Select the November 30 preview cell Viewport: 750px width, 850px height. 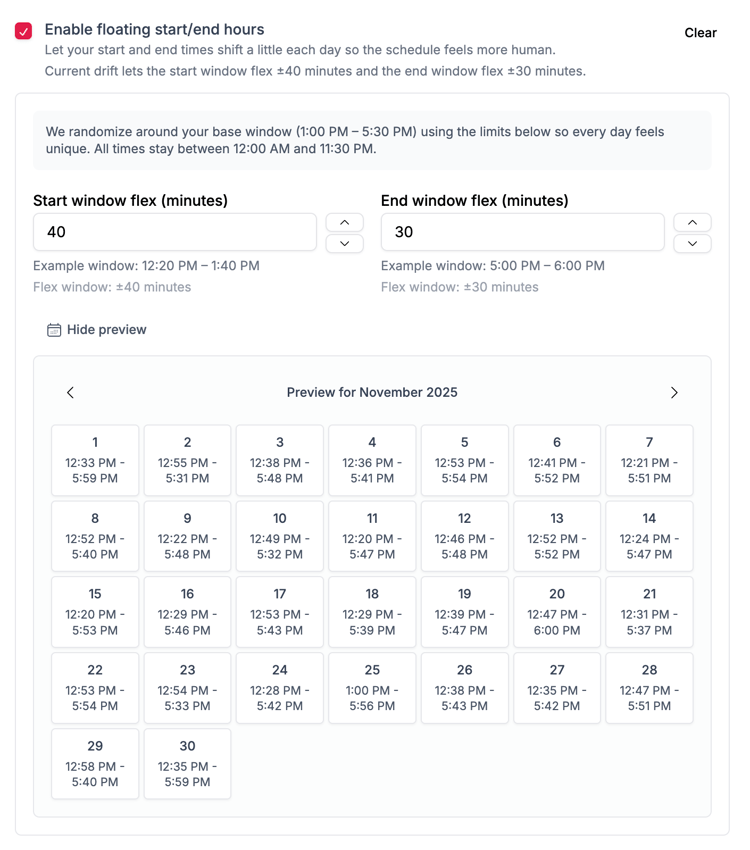pyautogui.click(x=187, y=764)
